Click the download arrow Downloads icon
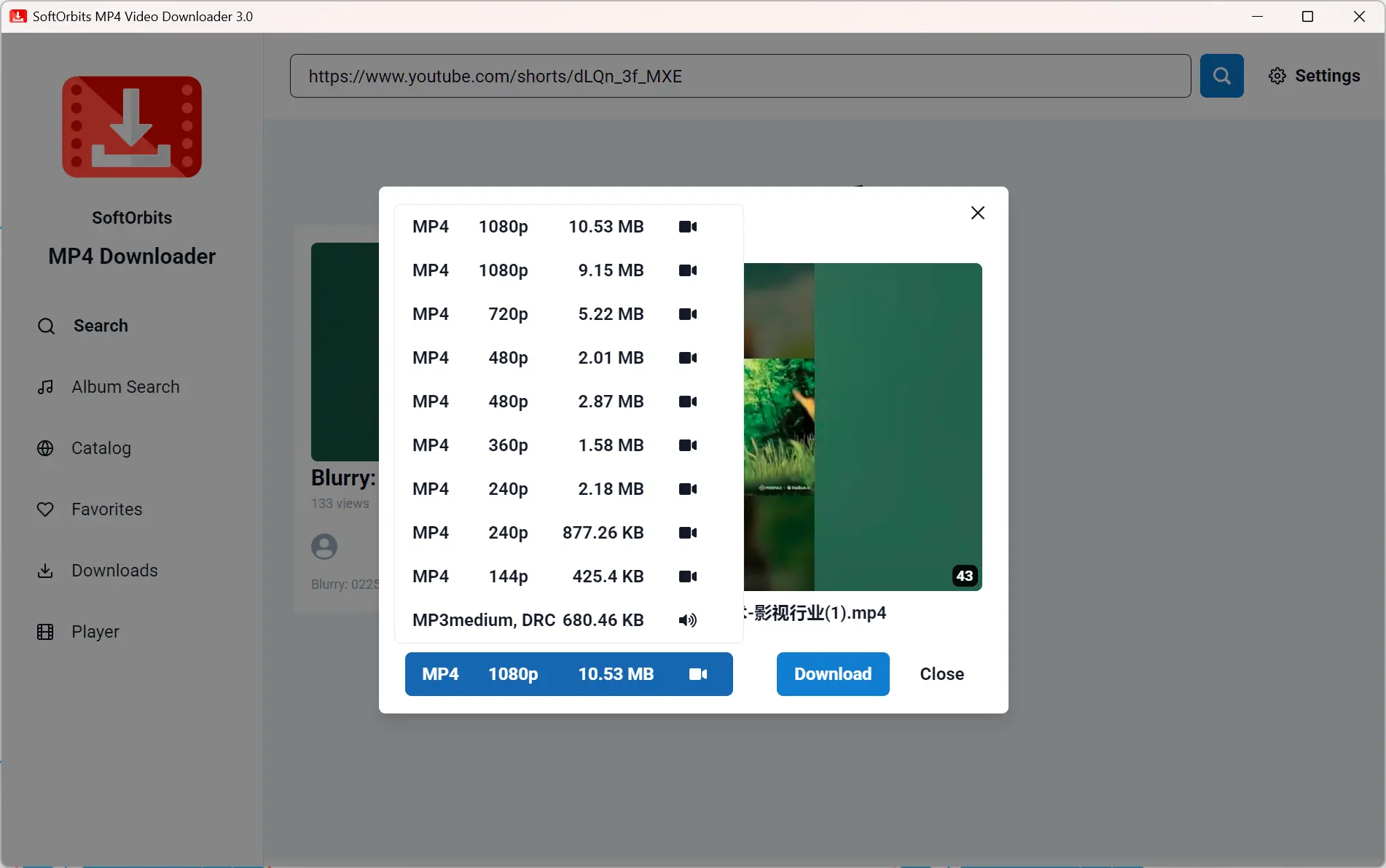 [x=45, y=571]
